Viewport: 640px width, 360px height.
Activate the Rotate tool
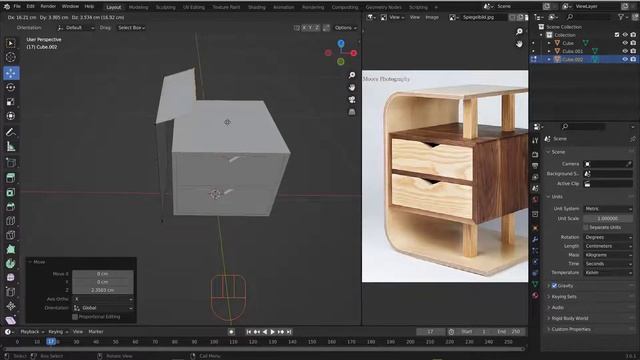11,87
